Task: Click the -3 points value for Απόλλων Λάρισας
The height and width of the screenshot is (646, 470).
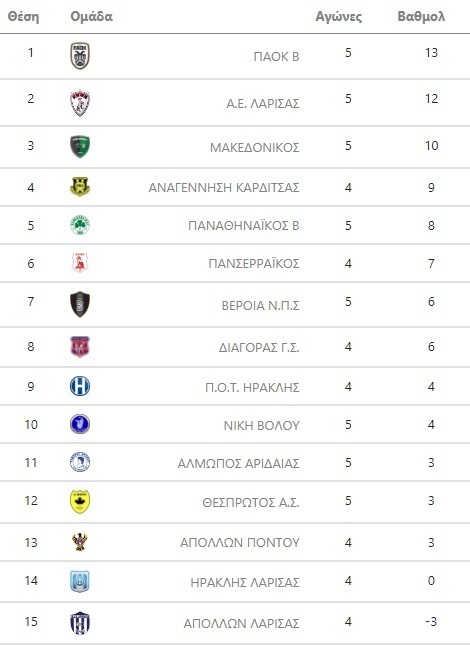Action: click(431, 621)
